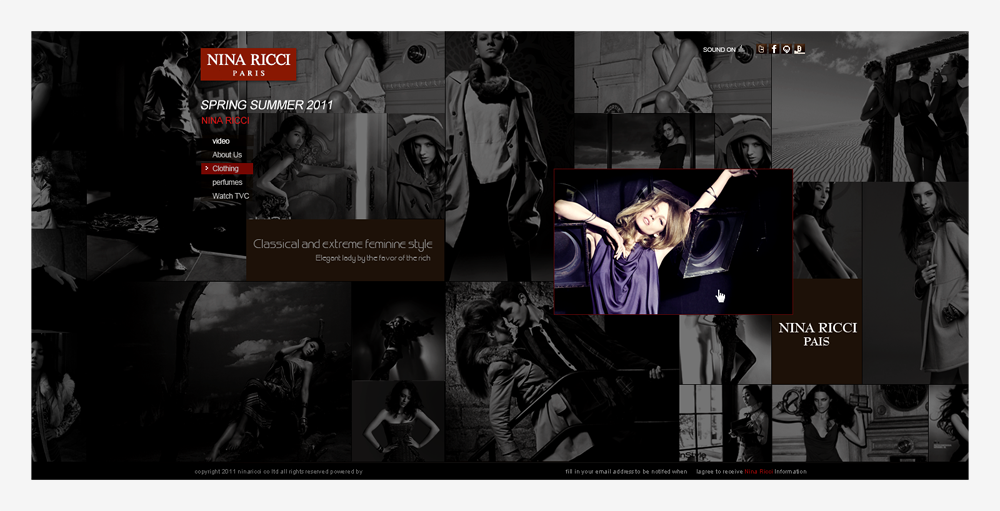This screenshot has width=1000, height=511.
Task: Open the kissing couple photo
Action: (561, 372)
